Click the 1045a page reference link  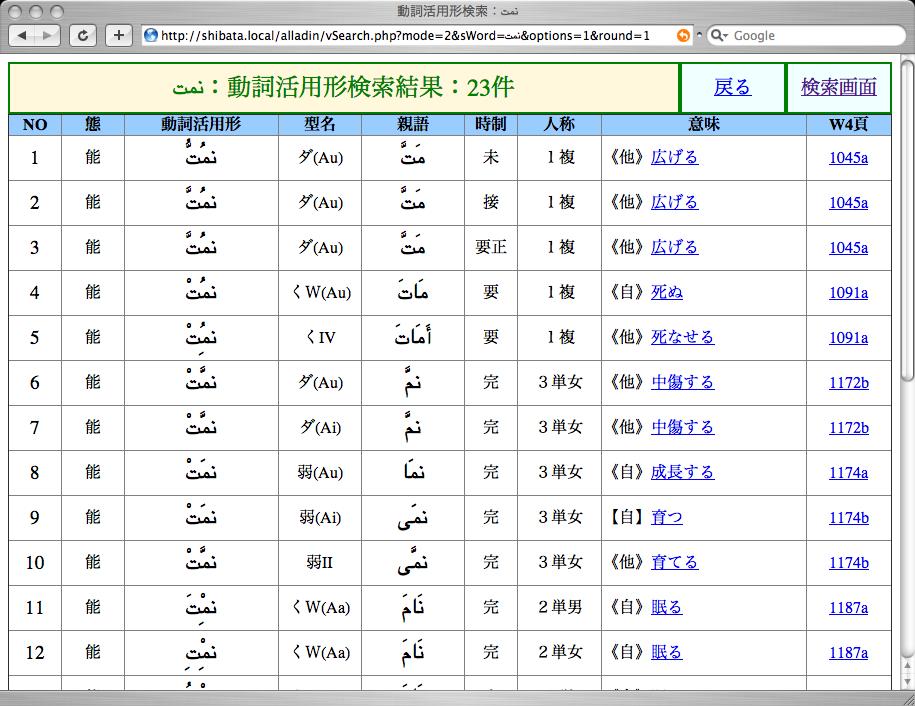point(850,157)
